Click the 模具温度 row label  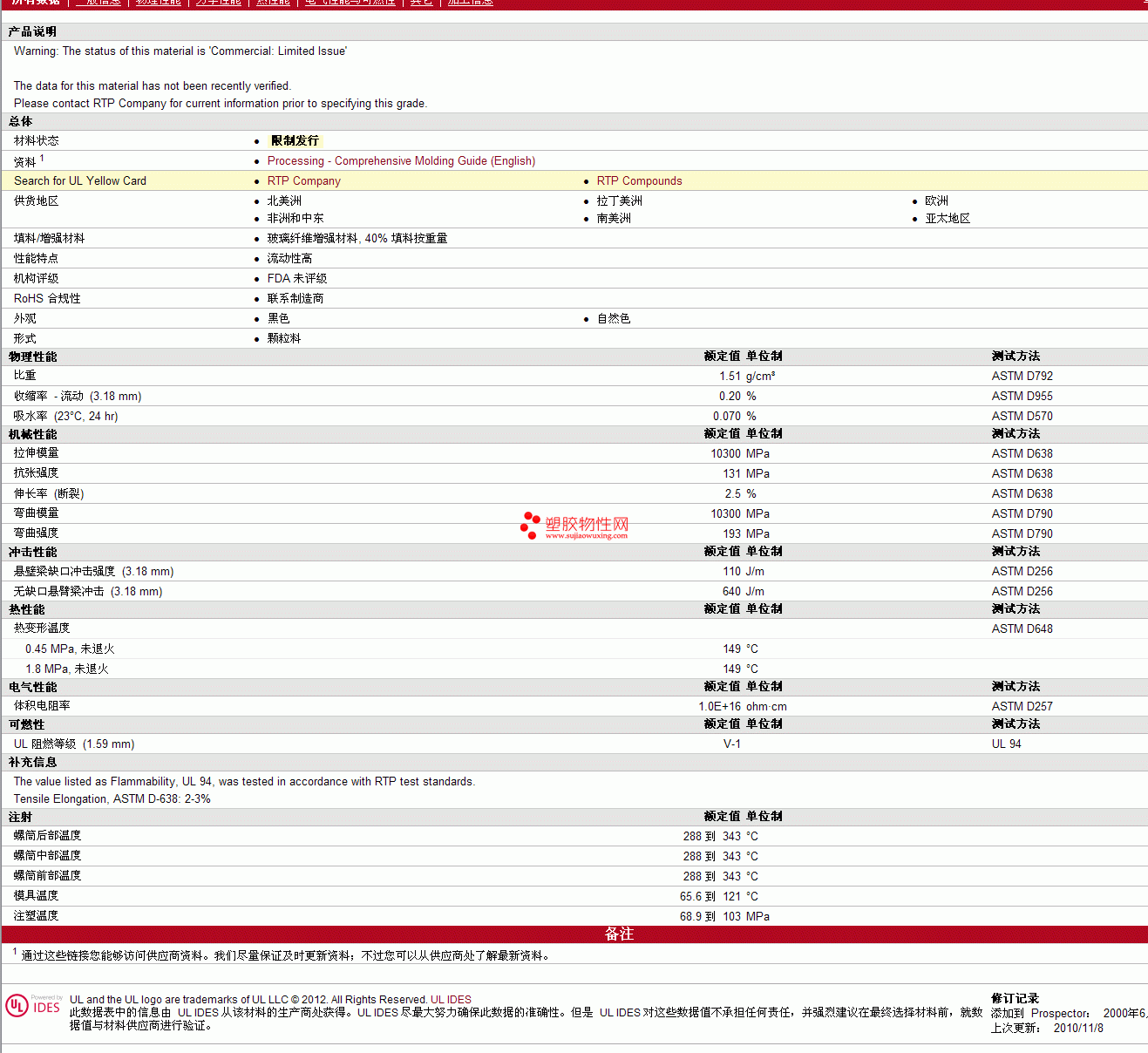pos(36,896)
